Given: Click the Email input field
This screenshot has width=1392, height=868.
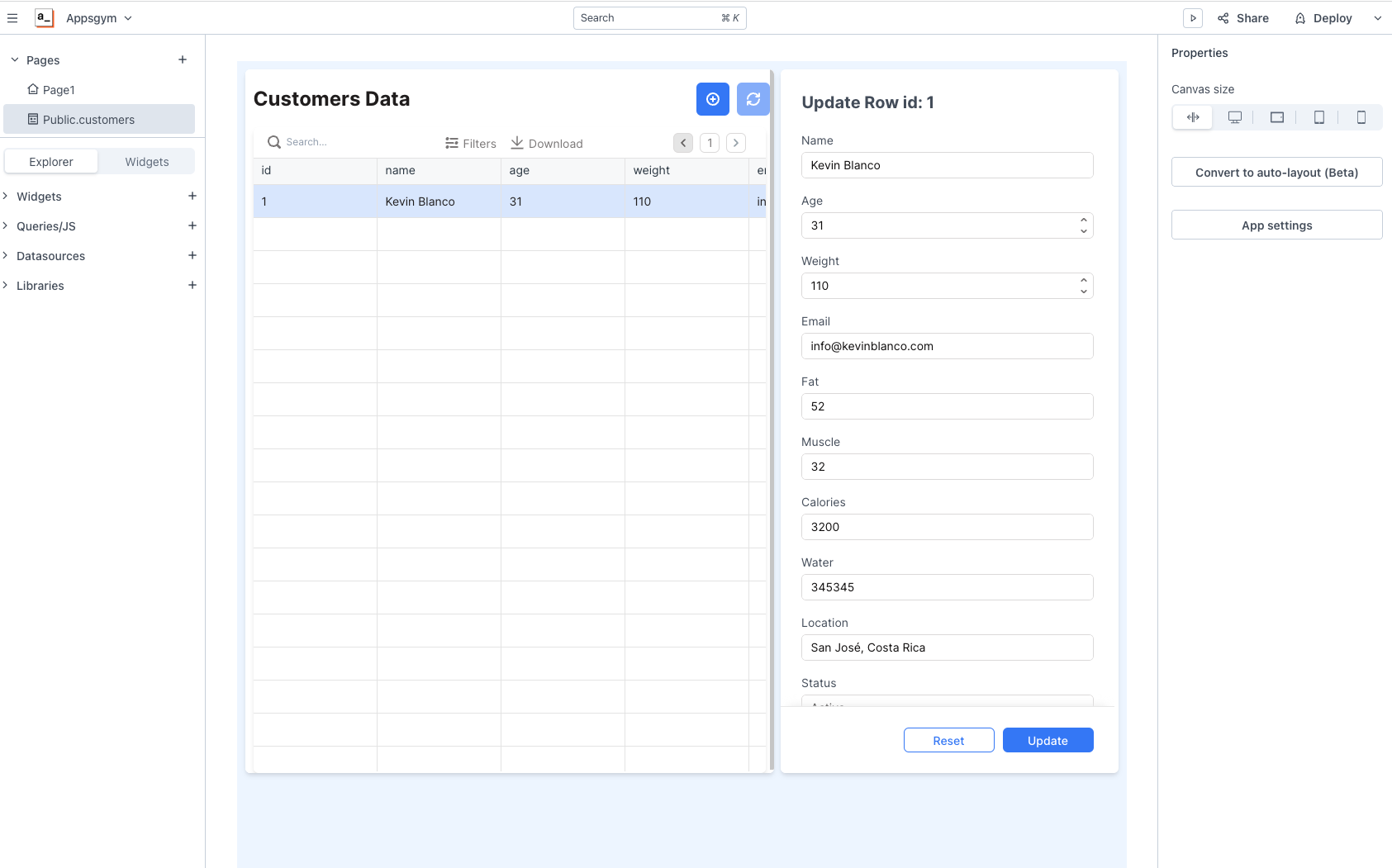Looking at the screenshot, I should coord(947,346).
